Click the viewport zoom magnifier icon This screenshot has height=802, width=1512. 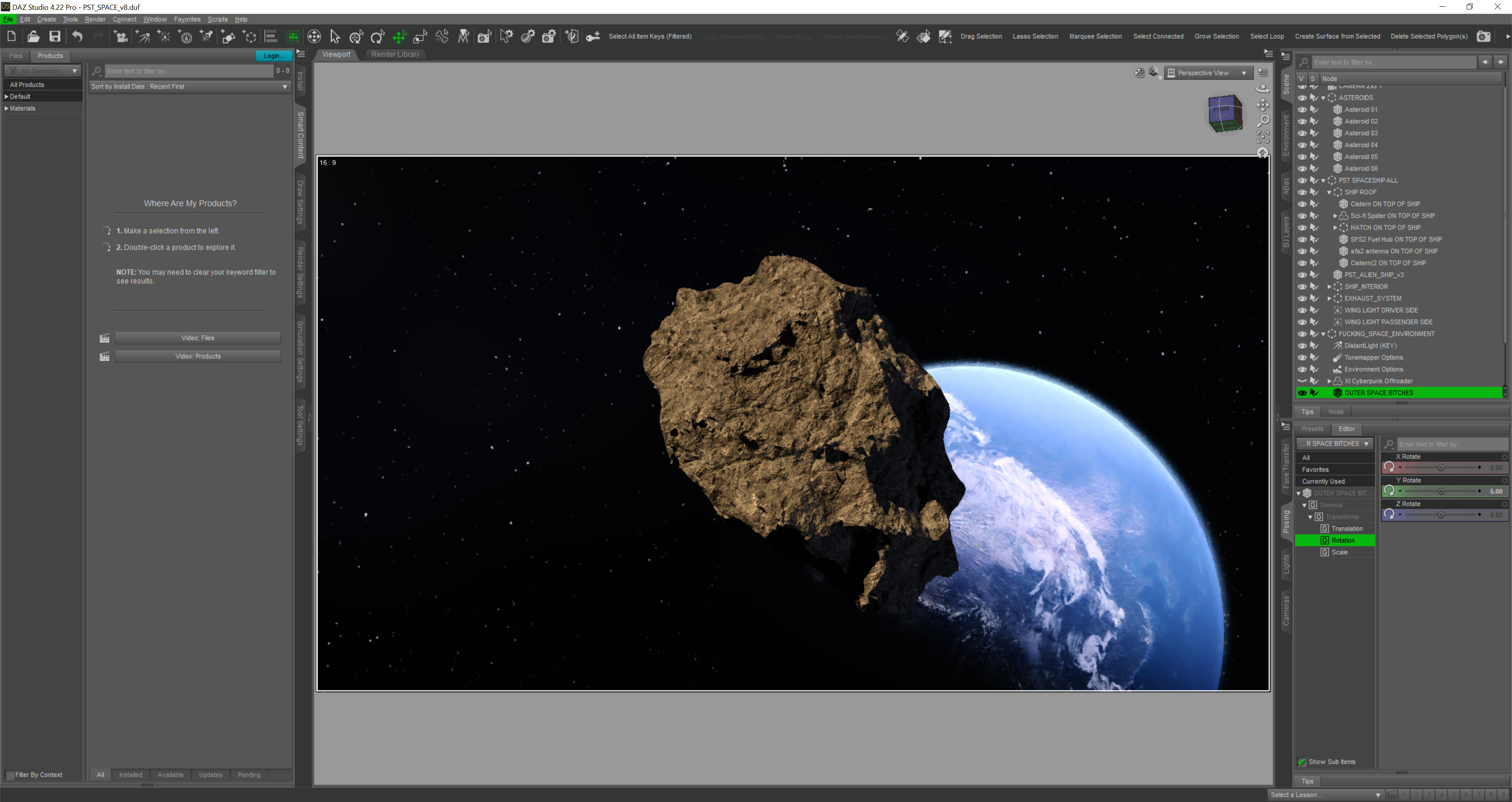point(1262,121)
